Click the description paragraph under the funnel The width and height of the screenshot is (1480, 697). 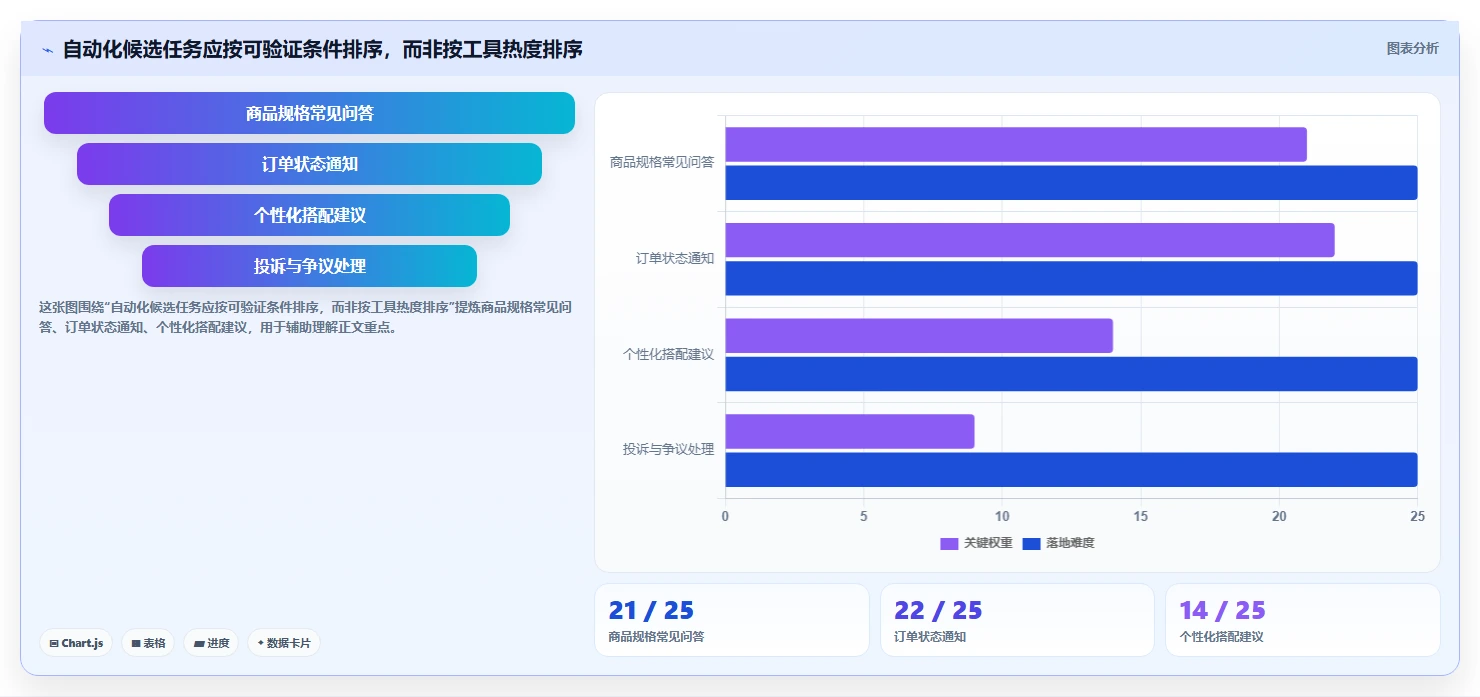(305, 317)
